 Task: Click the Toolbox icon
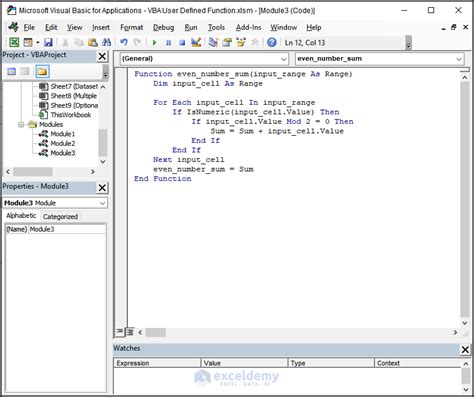[255, 42]
